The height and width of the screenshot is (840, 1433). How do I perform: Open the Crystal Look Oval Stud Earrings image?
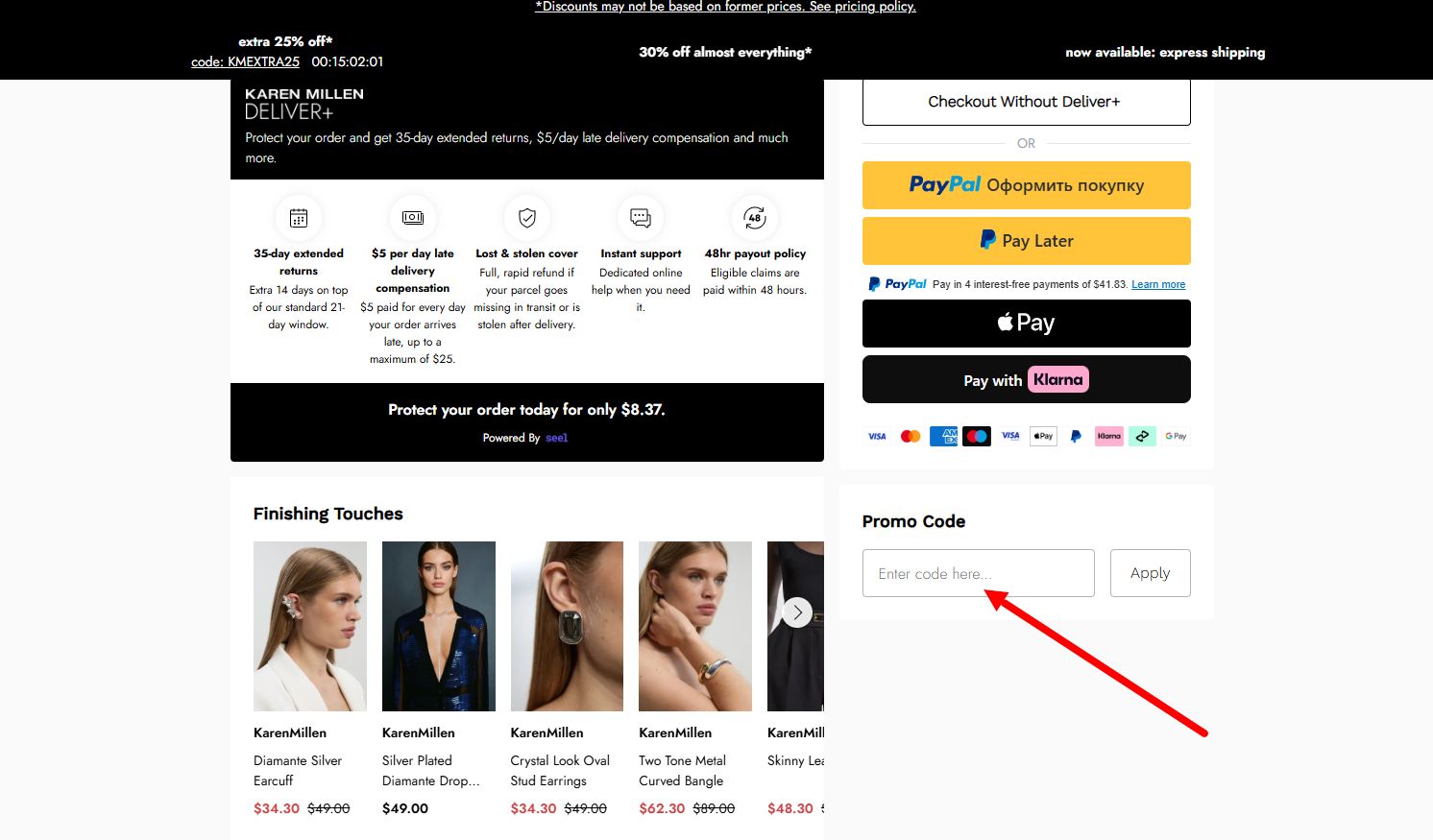pos(567,626)
